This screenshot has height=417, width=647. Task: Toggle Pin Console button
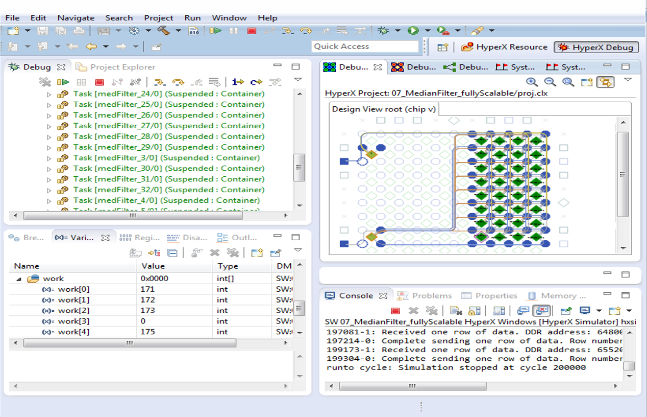coord(566,311)
